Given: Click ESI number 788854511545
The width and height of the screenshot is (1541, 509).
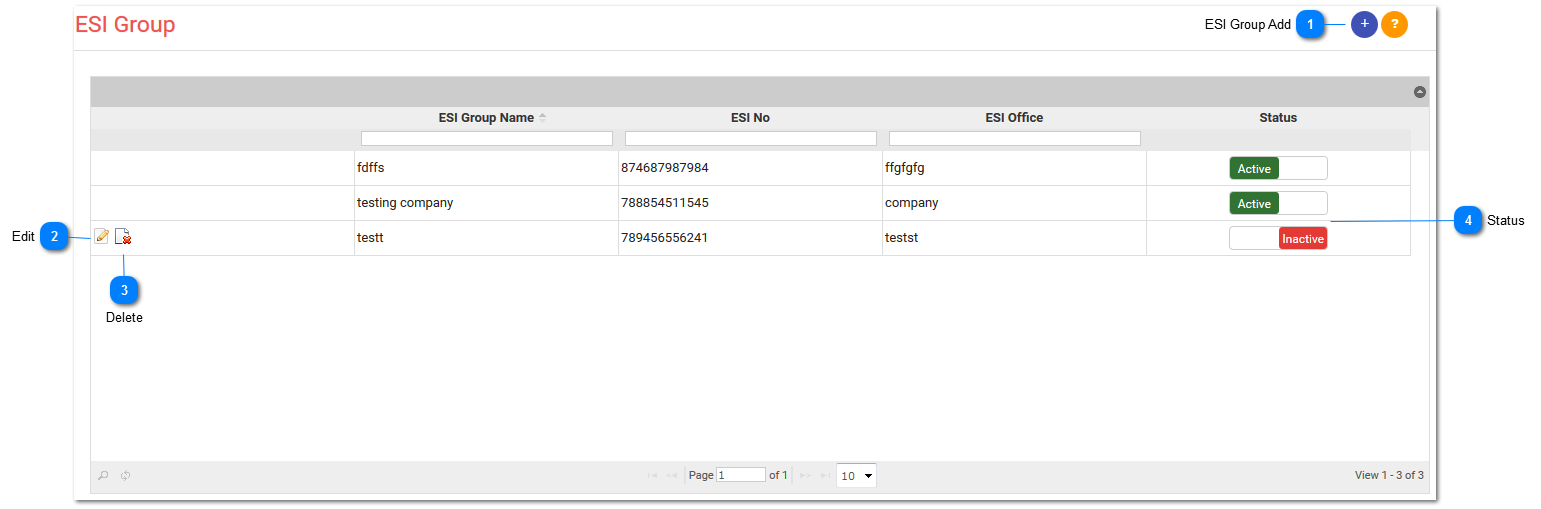Looking at the screenshot, I should [665, 203].
